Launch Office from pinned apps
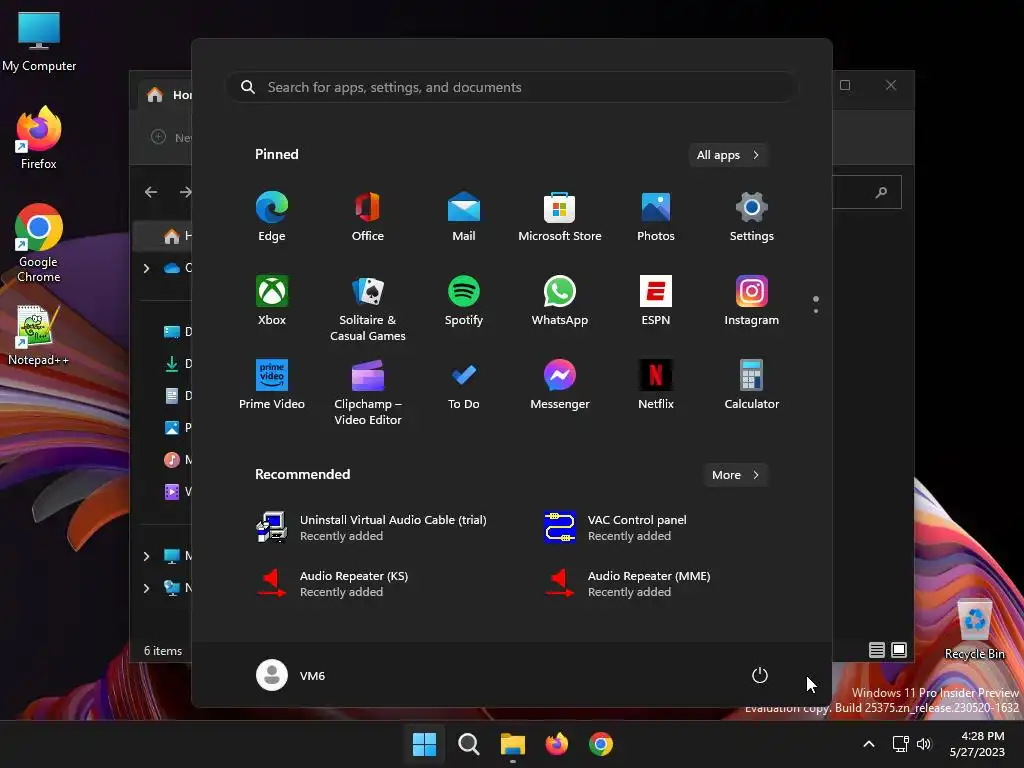This screenshot has height=768, width=1024. coord(368,217)
